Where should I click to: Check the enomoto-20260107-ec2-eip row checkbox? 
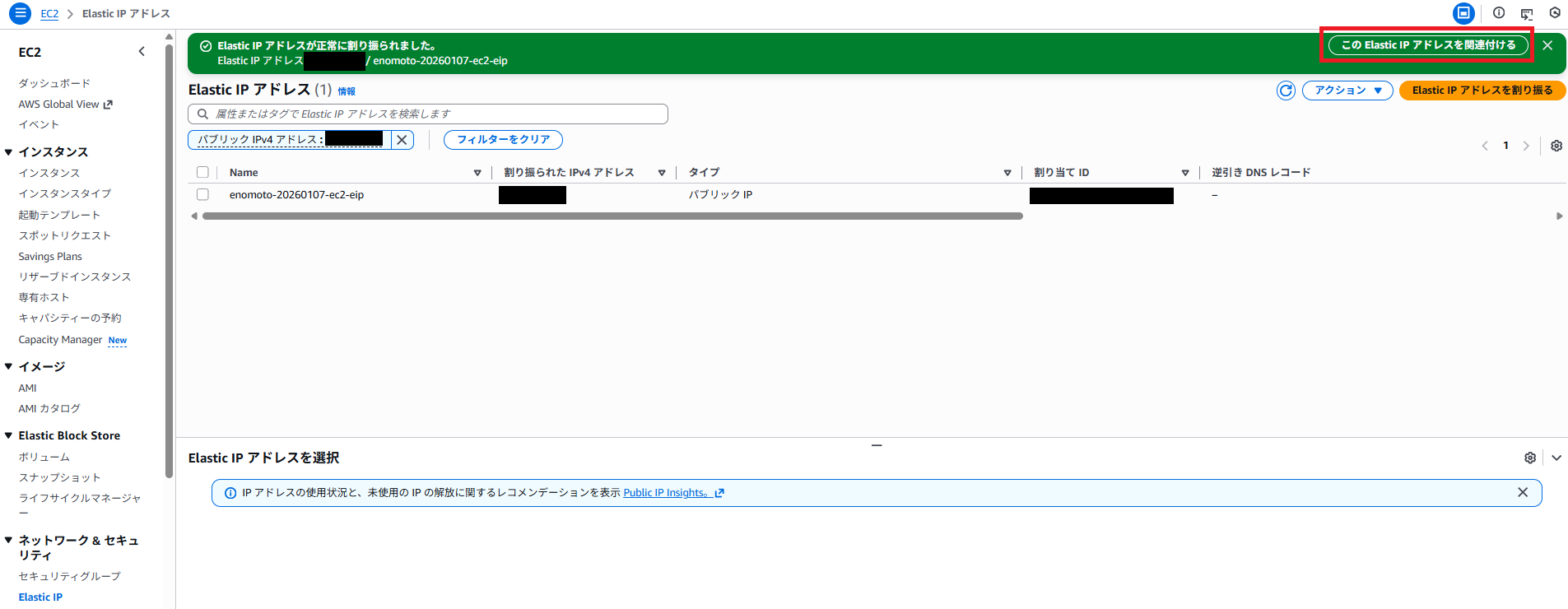pyautogui.click(x=202, y=195)
